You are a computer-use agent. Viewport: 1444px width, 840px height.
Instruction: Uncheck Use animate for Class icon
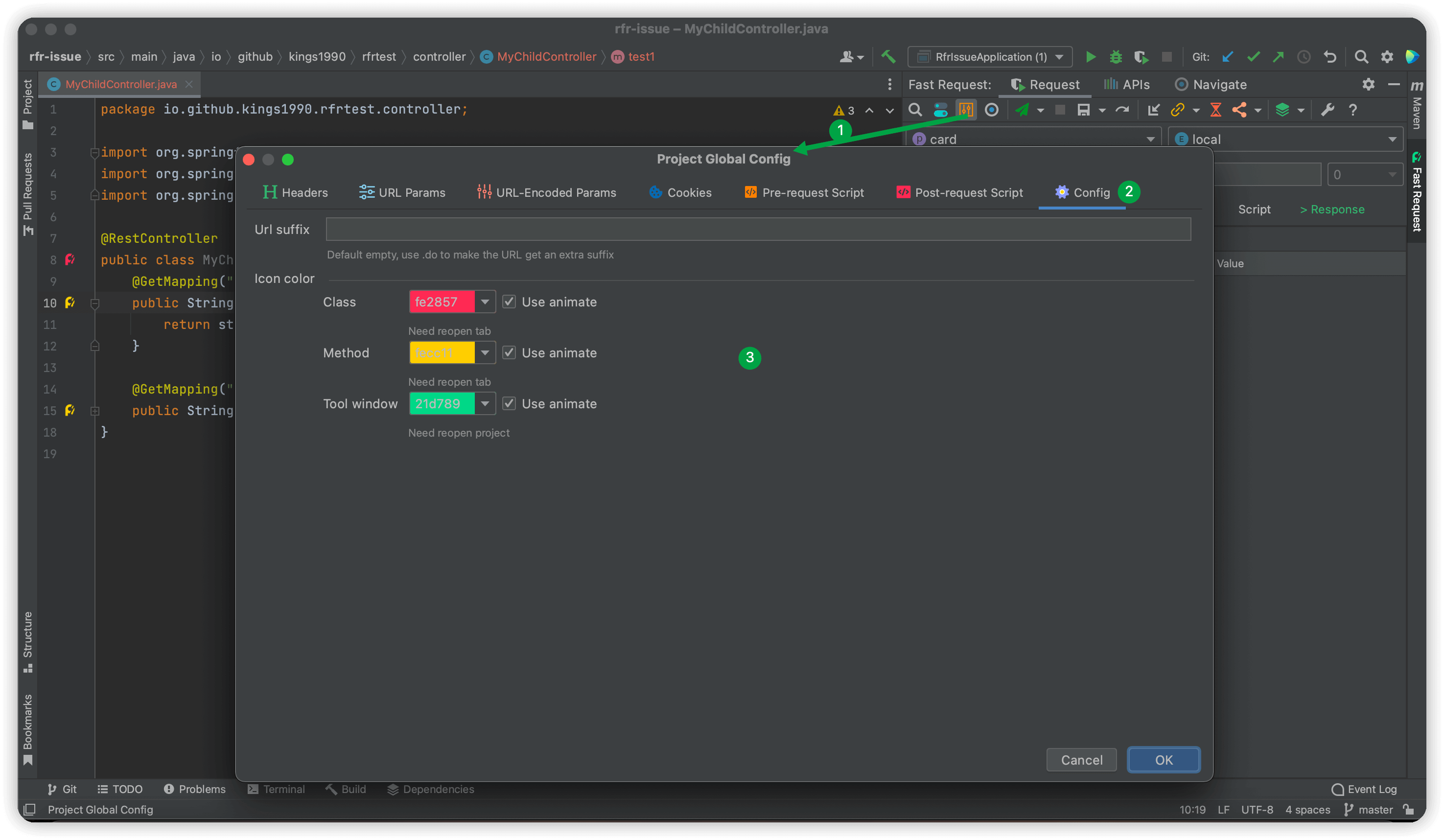(x=509, y=302)
